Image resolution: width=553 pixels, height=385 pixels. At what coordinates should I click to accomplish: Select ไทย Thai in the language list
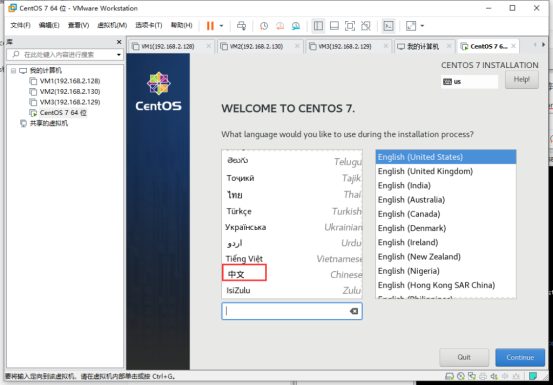(x=292, y=195)
